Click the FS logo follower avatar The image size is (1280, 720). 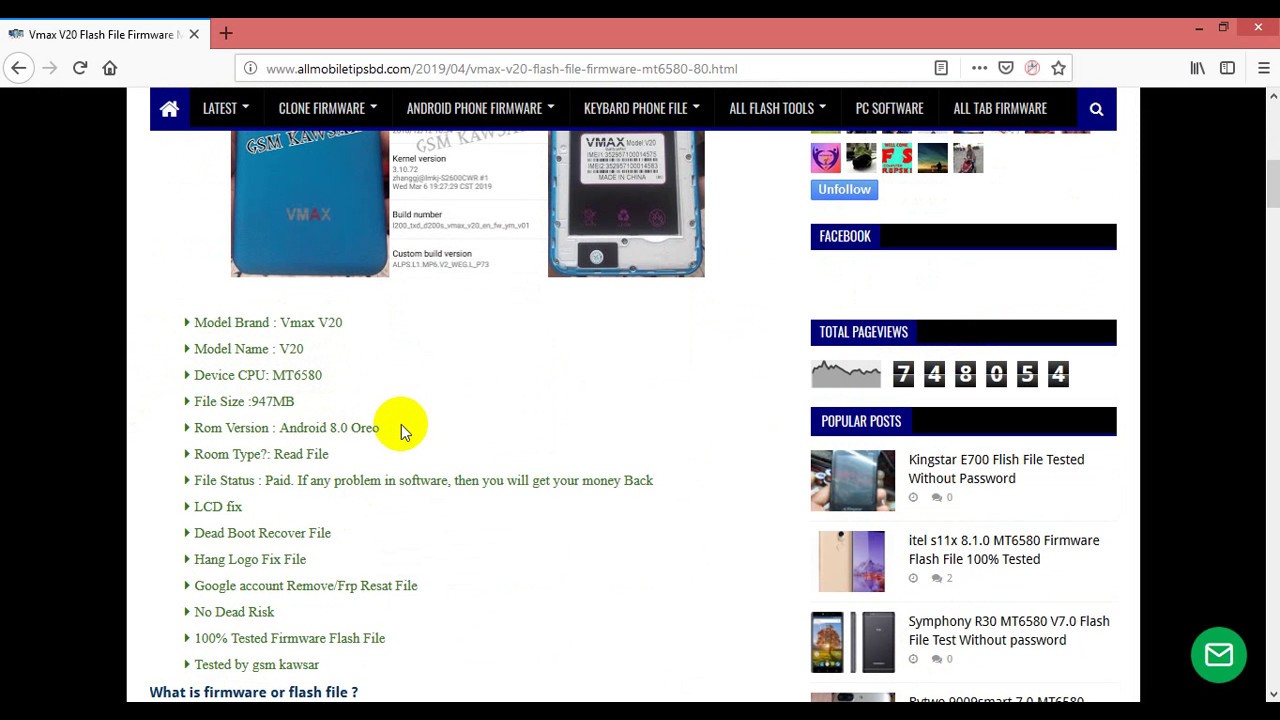897,157
